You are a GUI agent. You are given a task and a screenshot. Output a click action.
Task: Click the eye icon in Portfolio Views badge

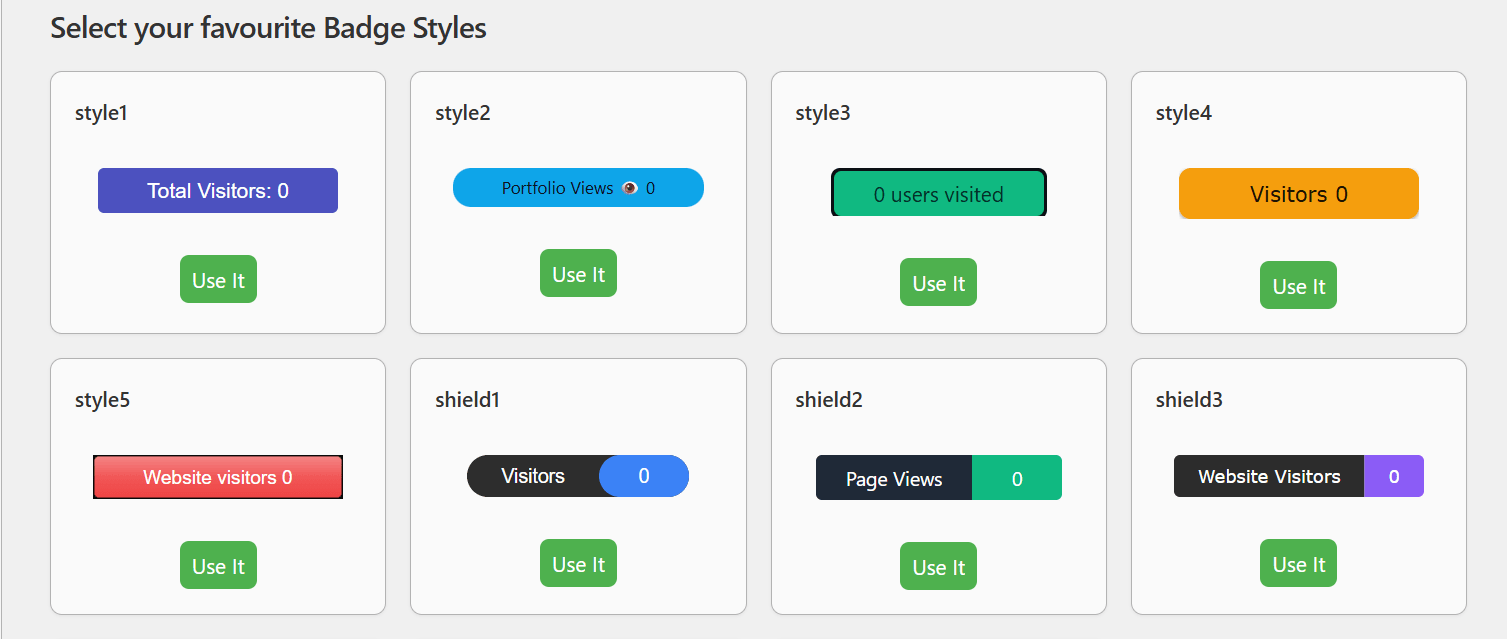(x=630, y=188)
